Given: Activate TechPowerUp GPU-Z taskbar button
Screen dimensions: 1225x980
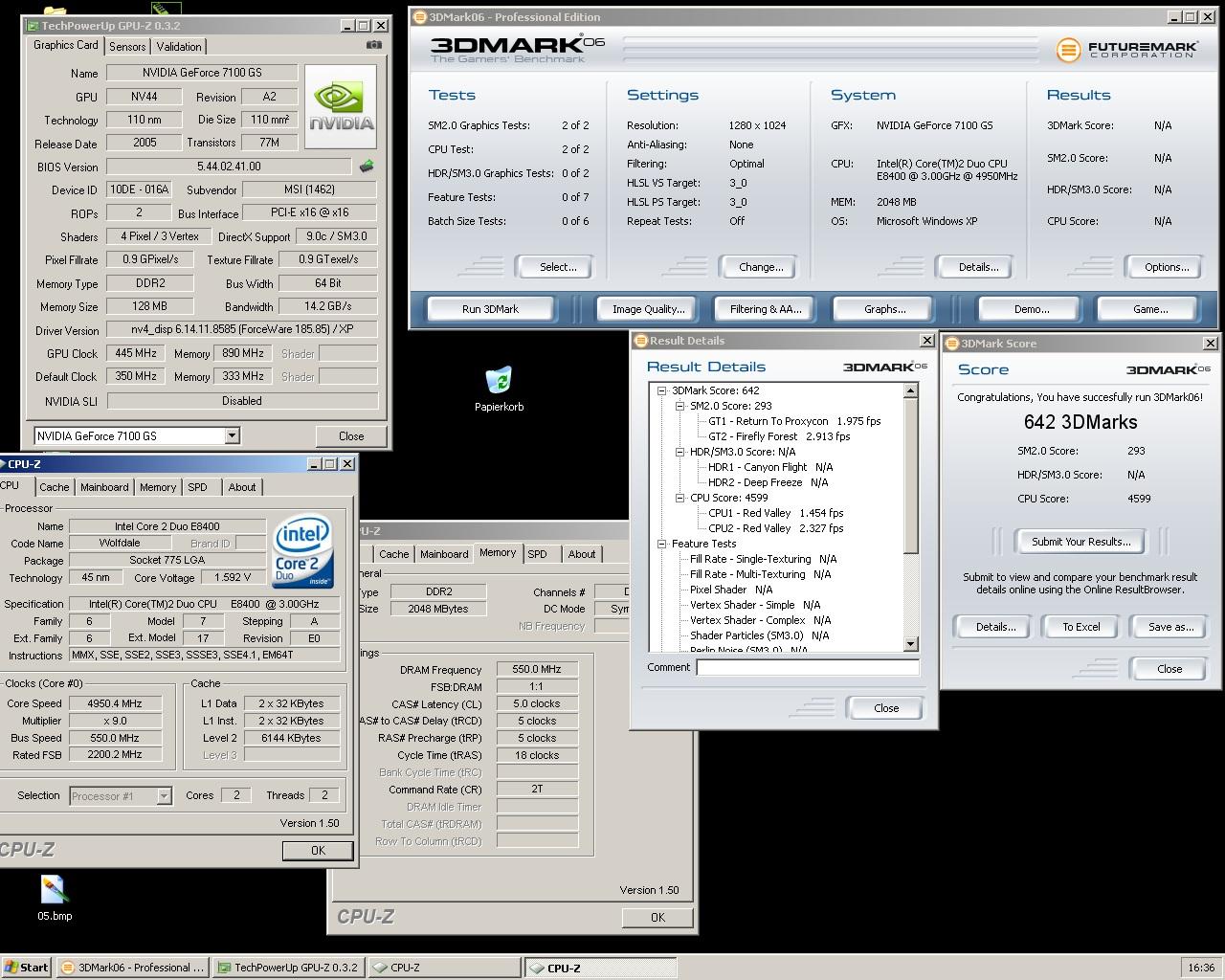Looking at the screenshot, I should pyautogui.click(x=288, y=968).
